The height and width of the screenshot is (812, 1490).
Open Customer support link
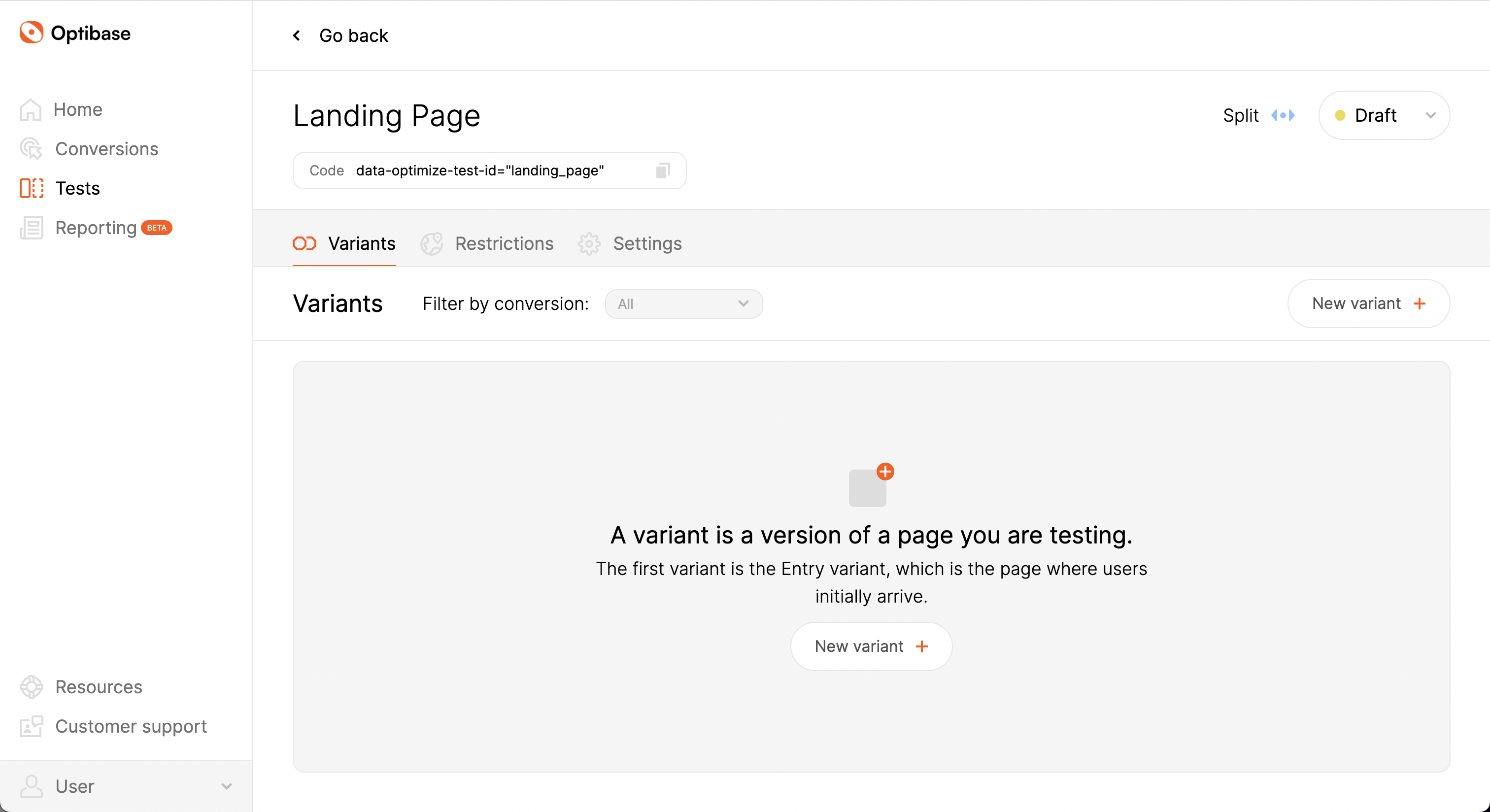coord(113,726)
